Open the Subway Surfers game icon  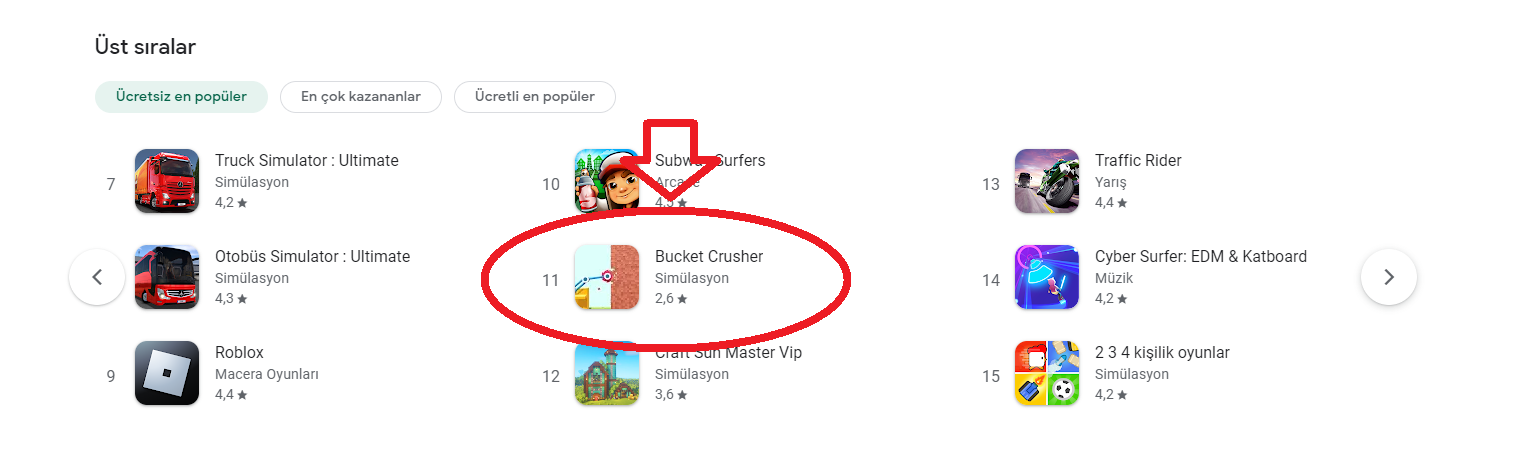pos(607,181)
